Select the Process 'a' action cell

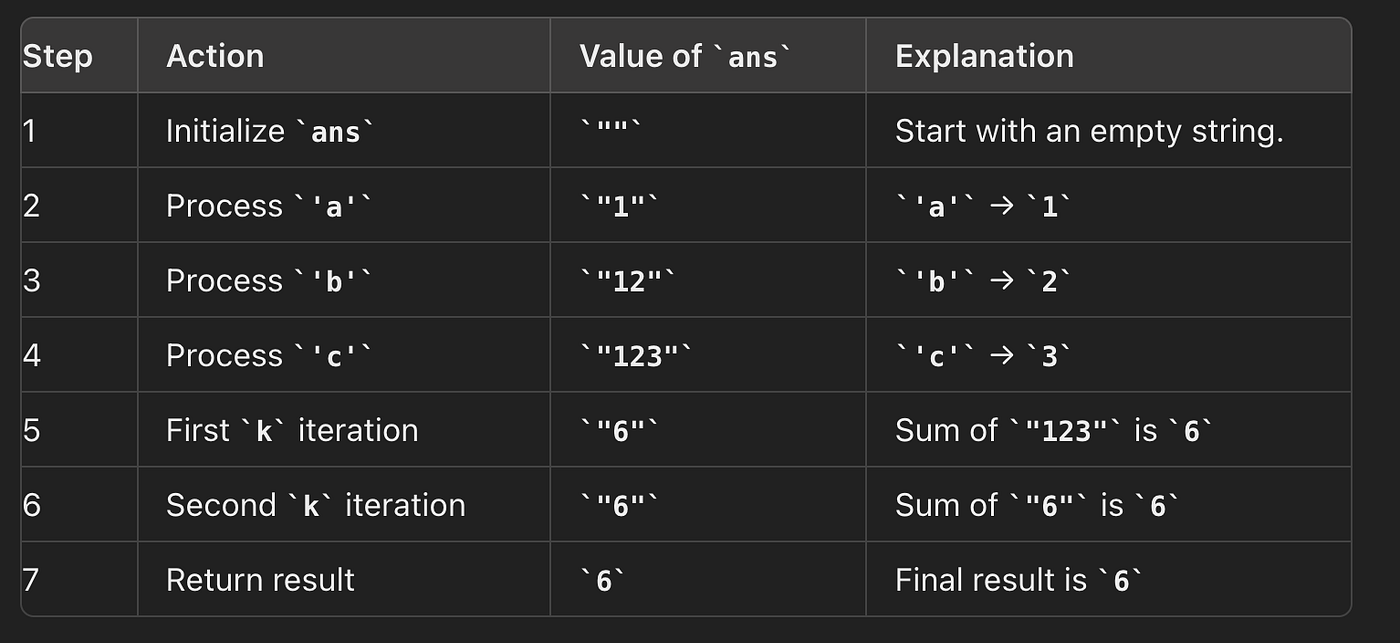click(268, 206)
